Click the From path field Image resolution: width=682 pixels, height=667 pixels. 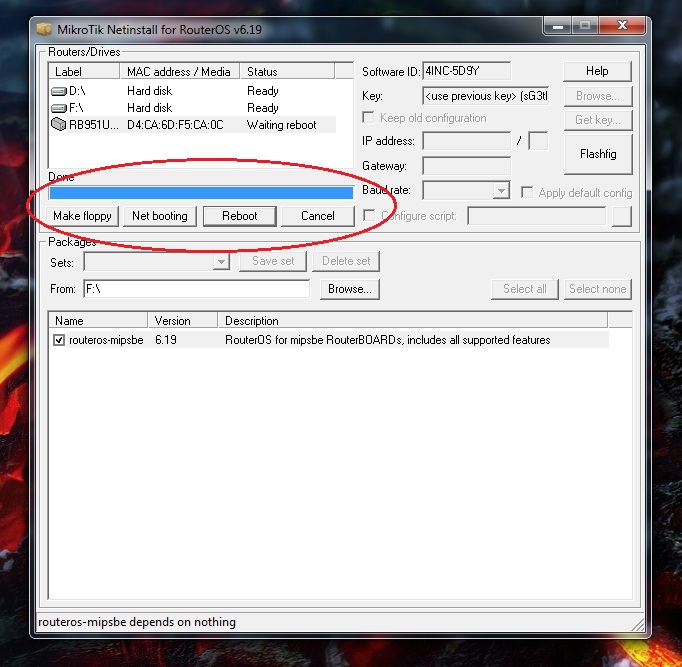pyautogui.click(x=196, y=289)
